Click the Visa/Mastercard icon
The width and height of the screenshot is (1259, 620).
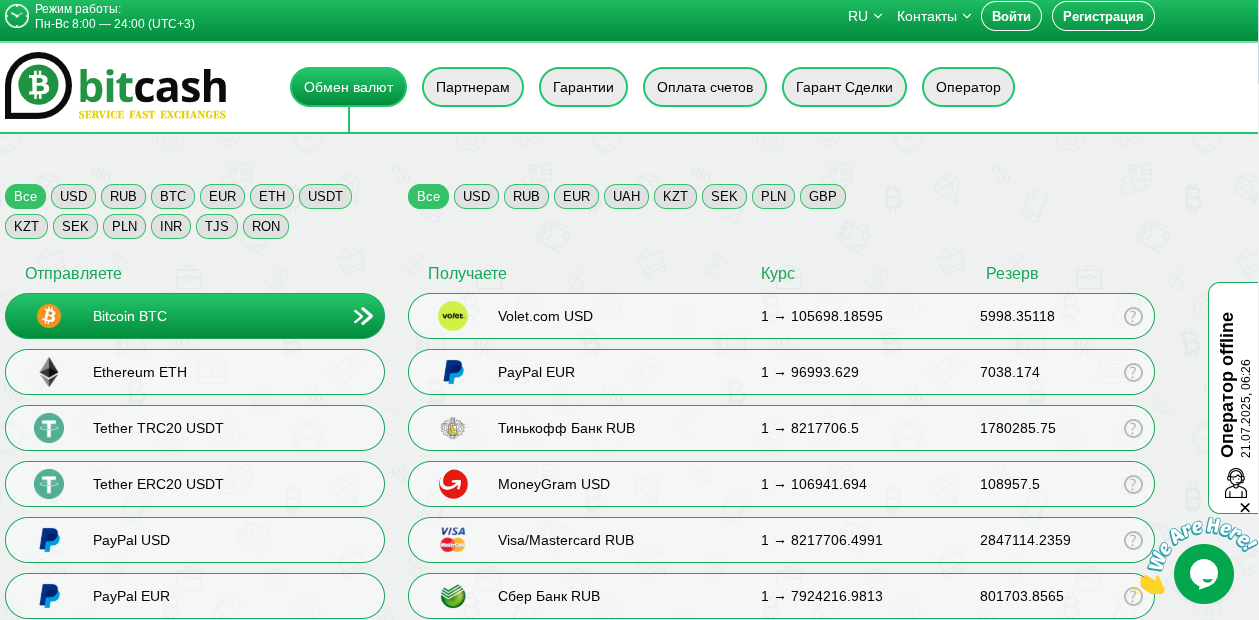click(453, 540)
